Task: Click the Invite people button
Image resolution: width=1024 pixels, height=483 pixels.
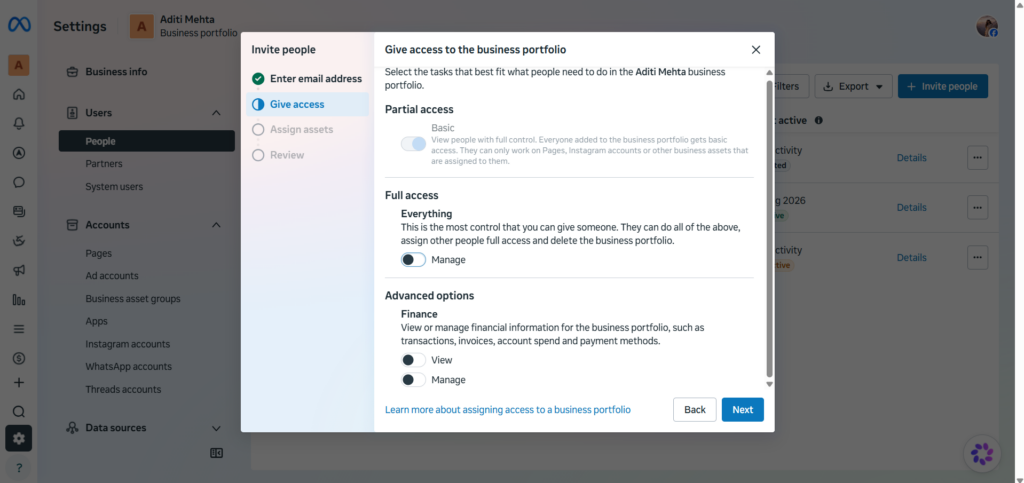Action: 942,86
